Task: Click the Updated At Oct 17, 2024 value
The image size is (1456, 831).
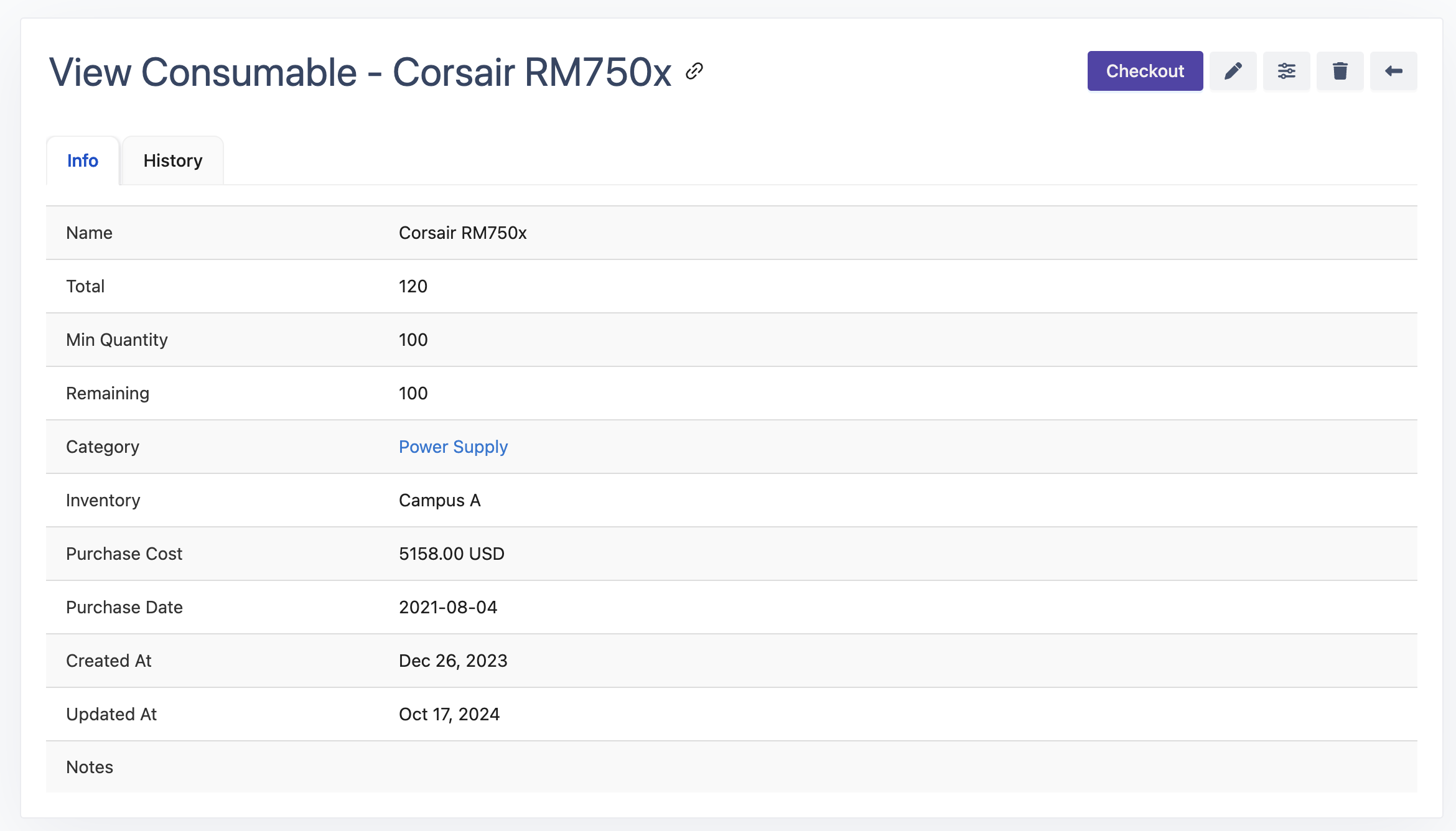Action: 449,714
